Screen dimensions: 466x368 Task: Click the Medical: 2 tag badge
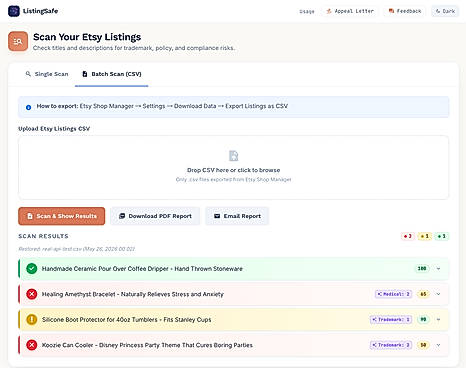pos(394,294)
